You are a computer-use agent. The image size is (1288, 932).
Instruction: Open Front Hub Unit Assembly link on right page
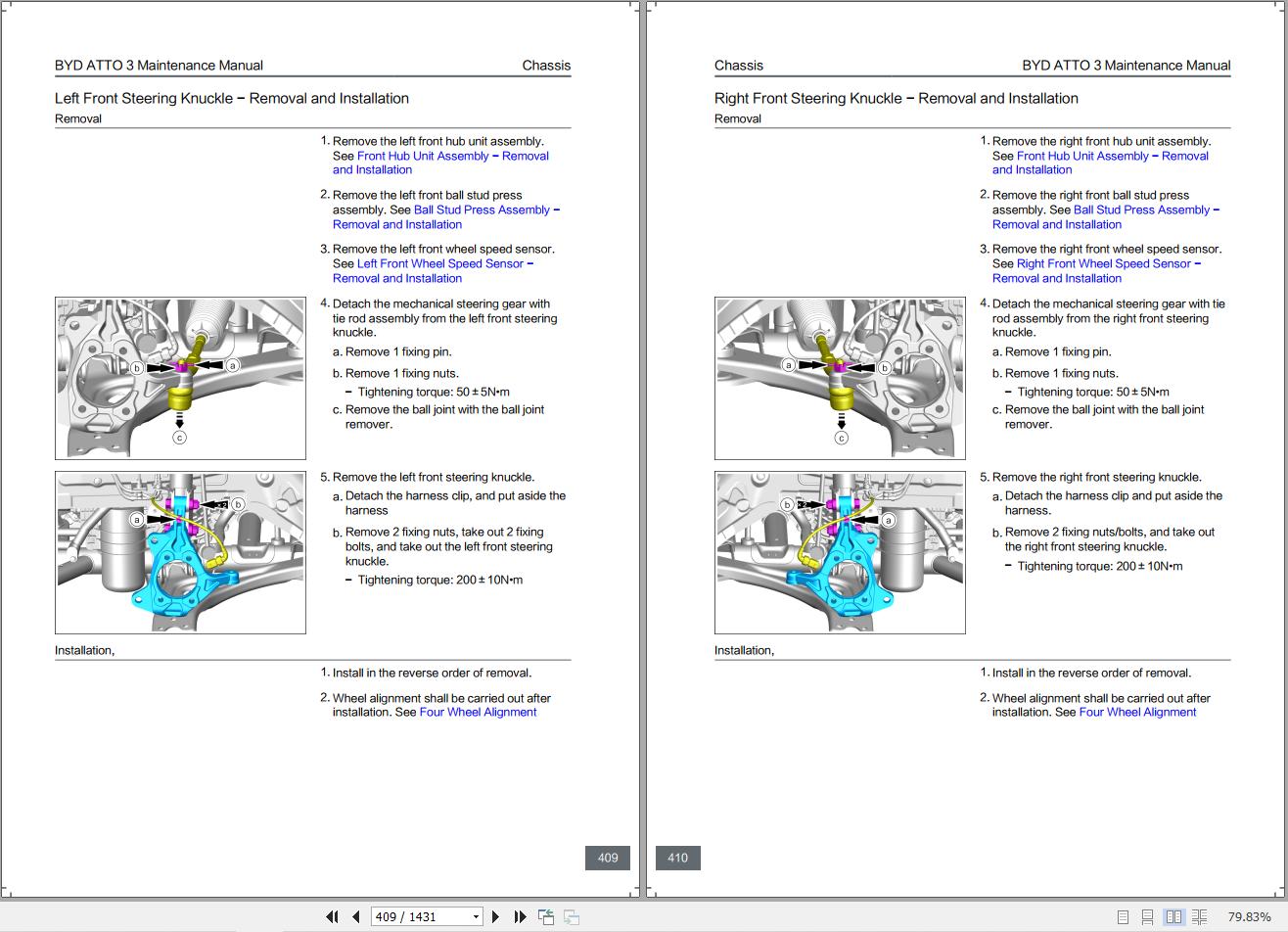(1100, 163)
